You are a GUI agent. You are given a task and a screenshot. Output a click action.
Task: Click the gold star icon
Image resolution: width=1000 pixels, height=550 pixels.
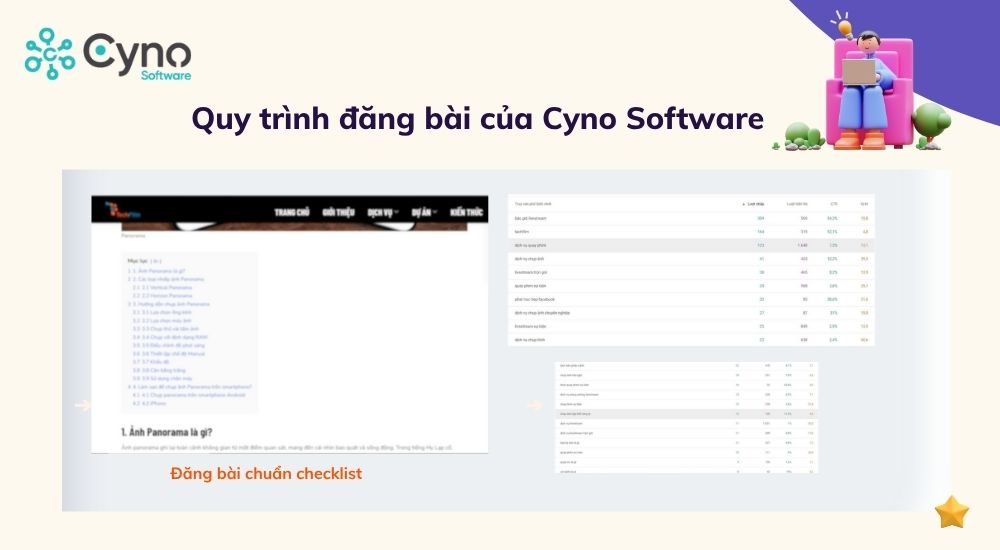tap(951, 512)
